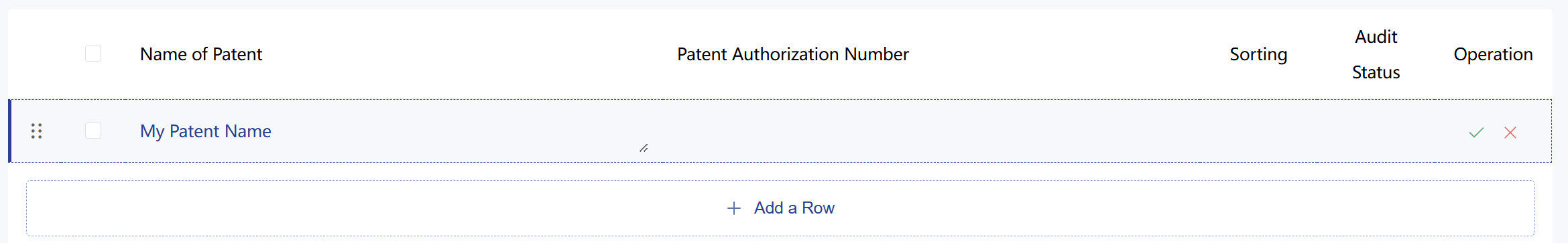This screenshot has height=243, width=1568.
Task: Grab the six-dot row drag handle
Action: pos(37,131)
